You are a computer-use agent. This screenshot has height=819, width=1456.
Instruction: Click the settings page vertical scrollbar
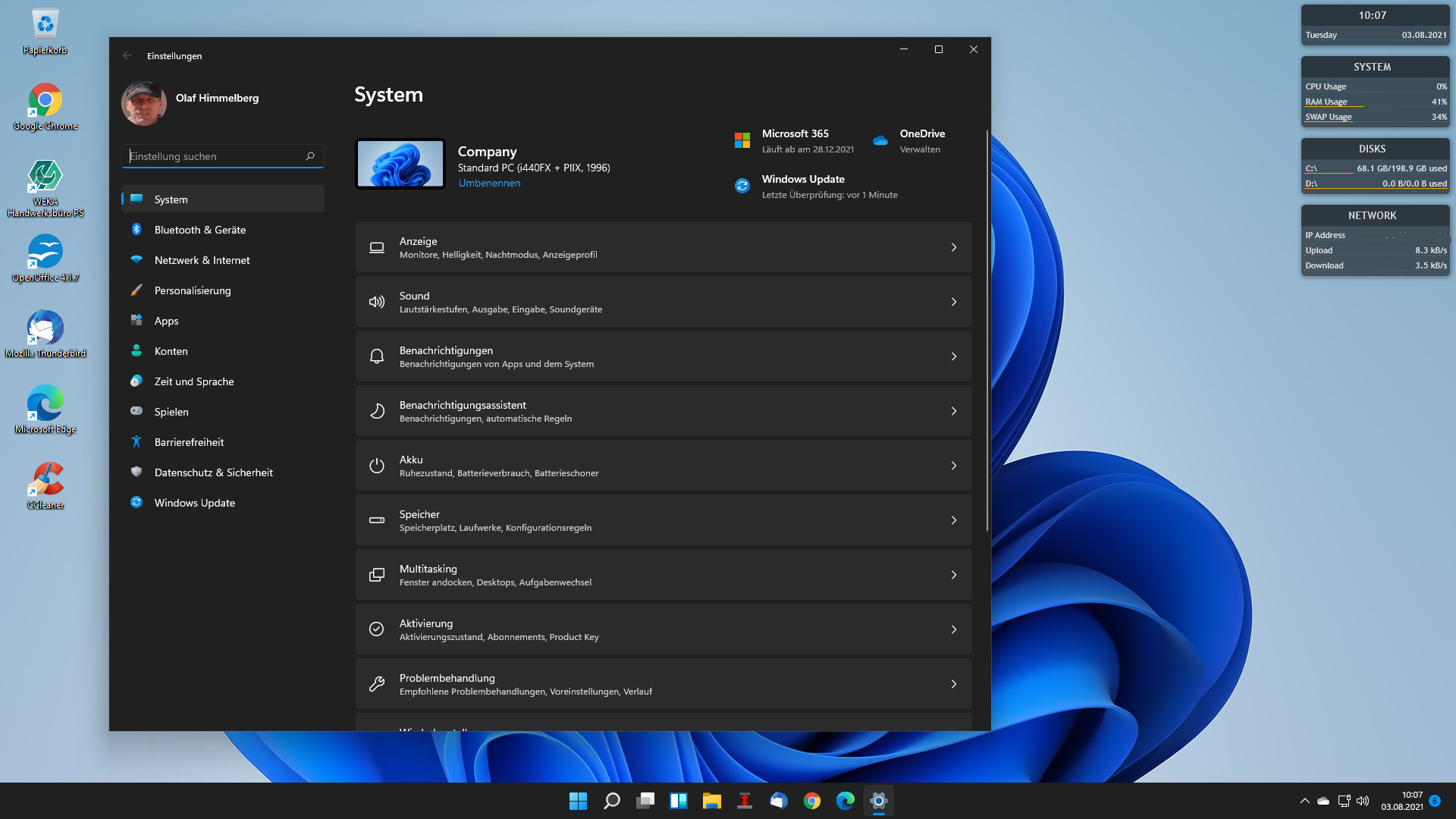(987, 330)
